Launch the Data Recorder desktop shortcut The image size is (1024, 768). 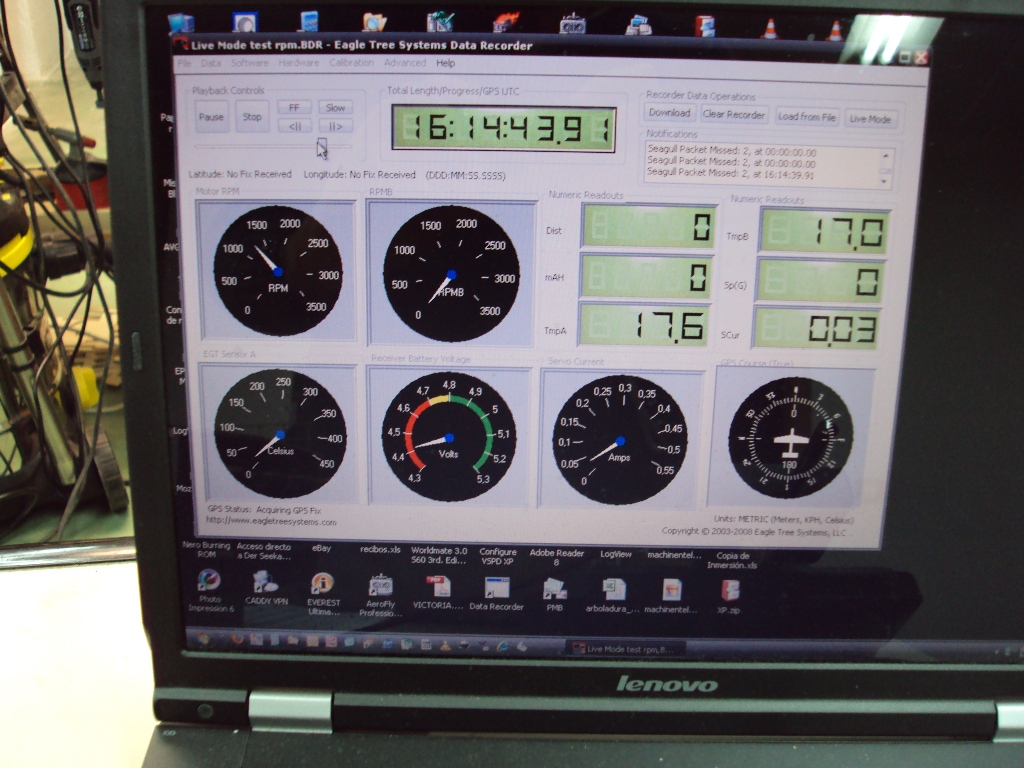[x=496, y=589]
